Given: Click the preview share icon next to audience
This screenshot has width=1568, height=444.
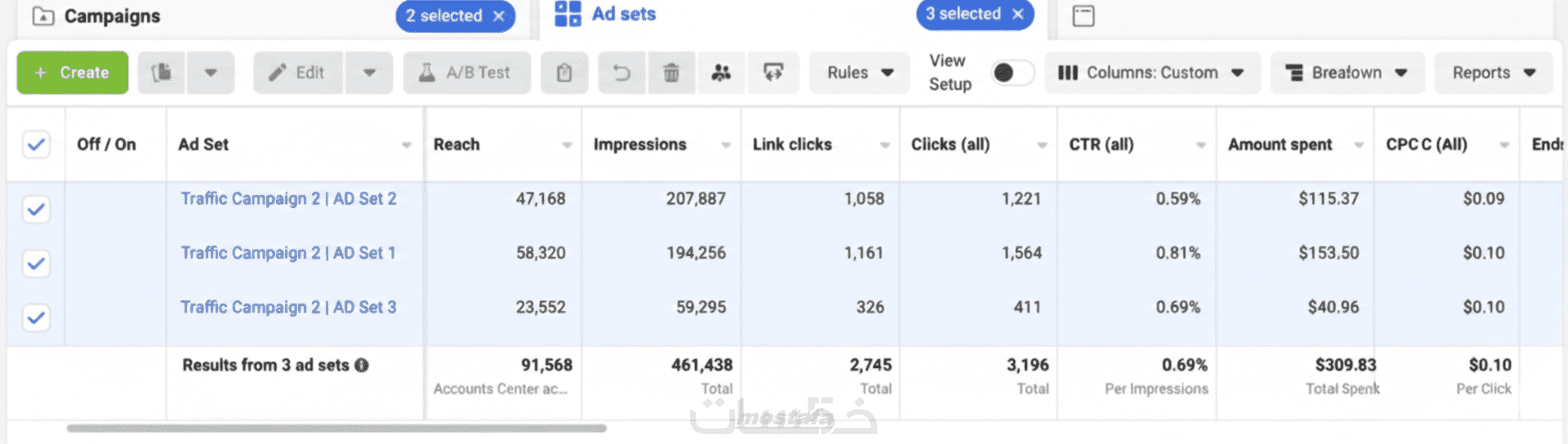Looking at the screenshot, I should [x=773, y=73].
